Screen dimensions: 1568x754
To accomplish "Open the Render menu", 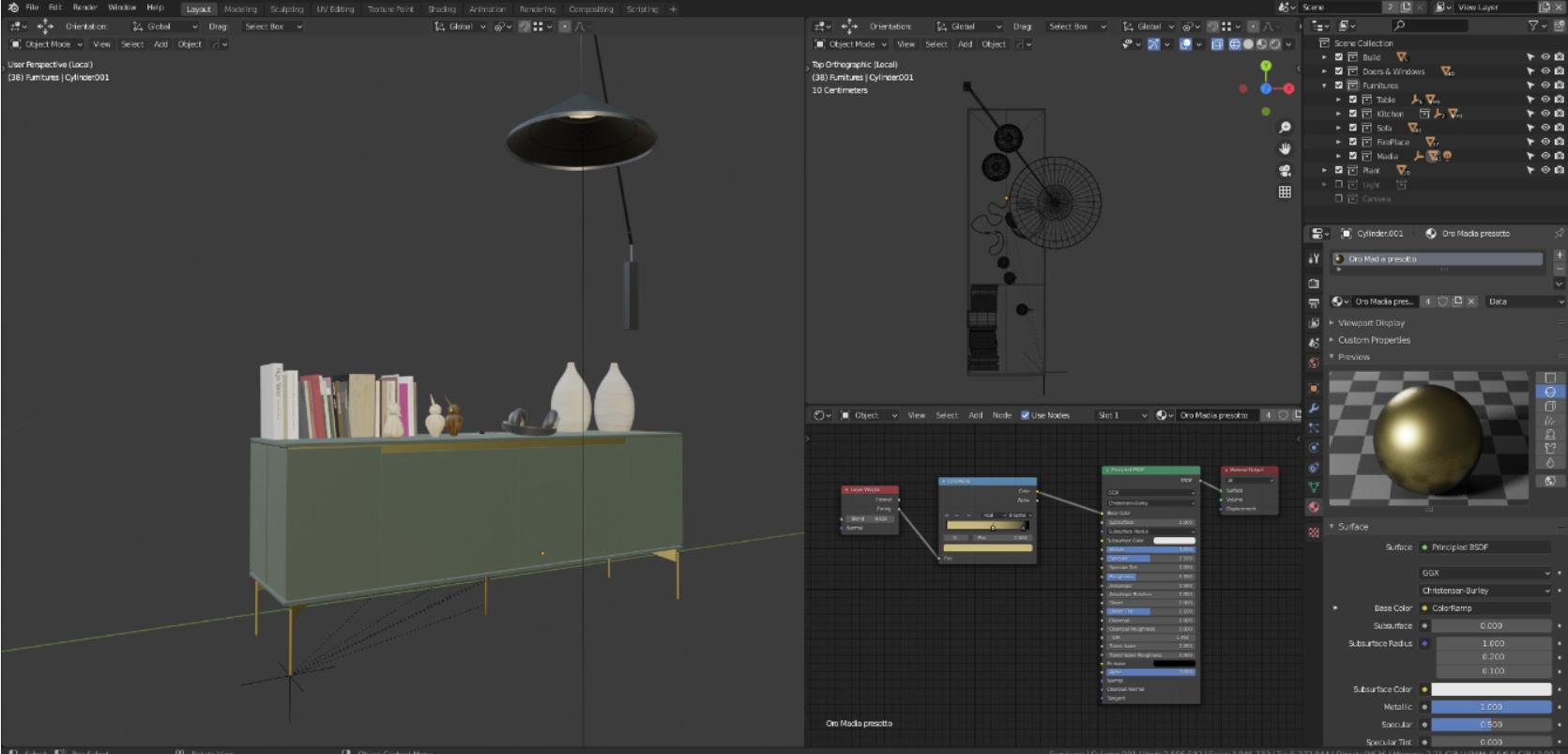I will [x=84, y=8].
